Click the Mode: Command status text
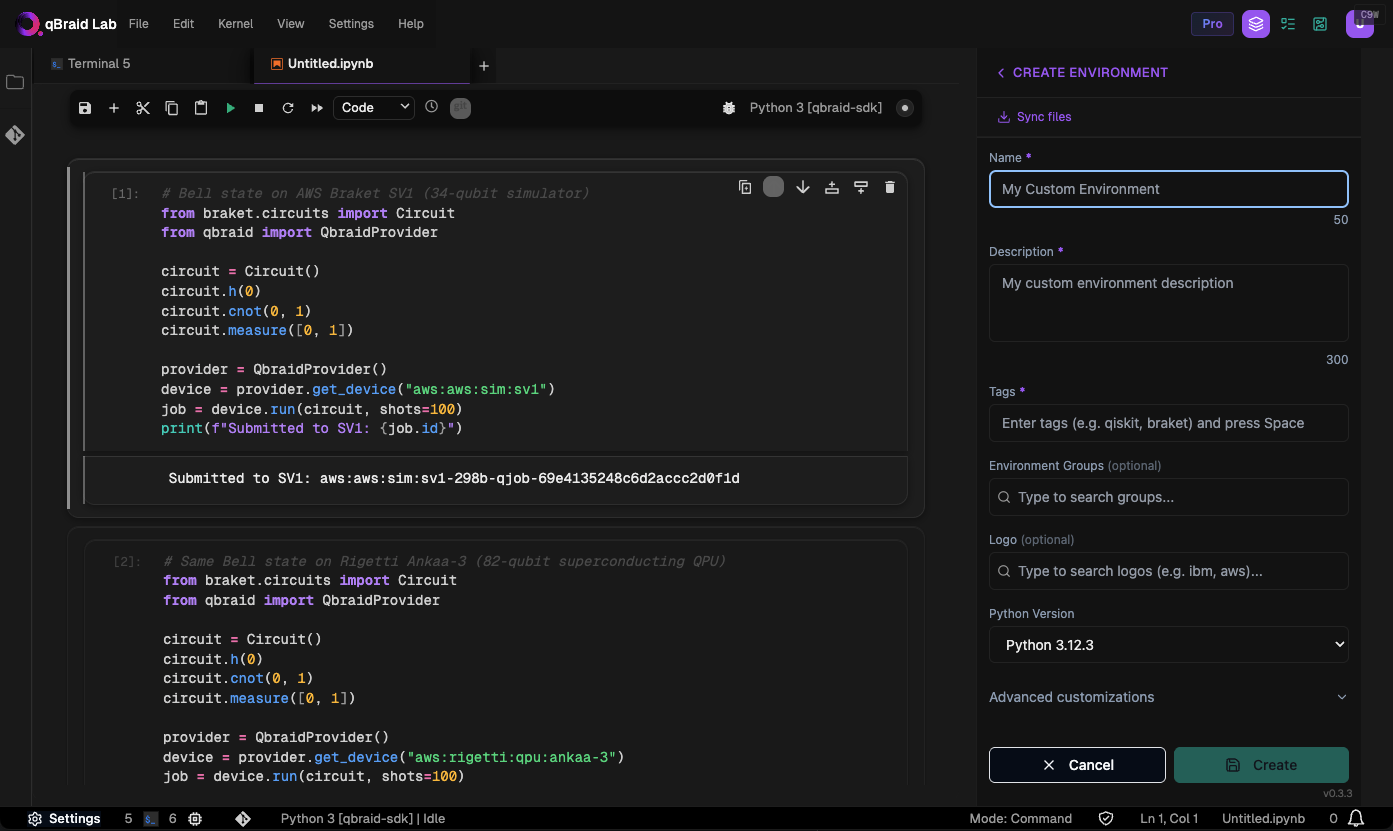The width and height of the screenshot is (1393, 831). click(1021, 818)
